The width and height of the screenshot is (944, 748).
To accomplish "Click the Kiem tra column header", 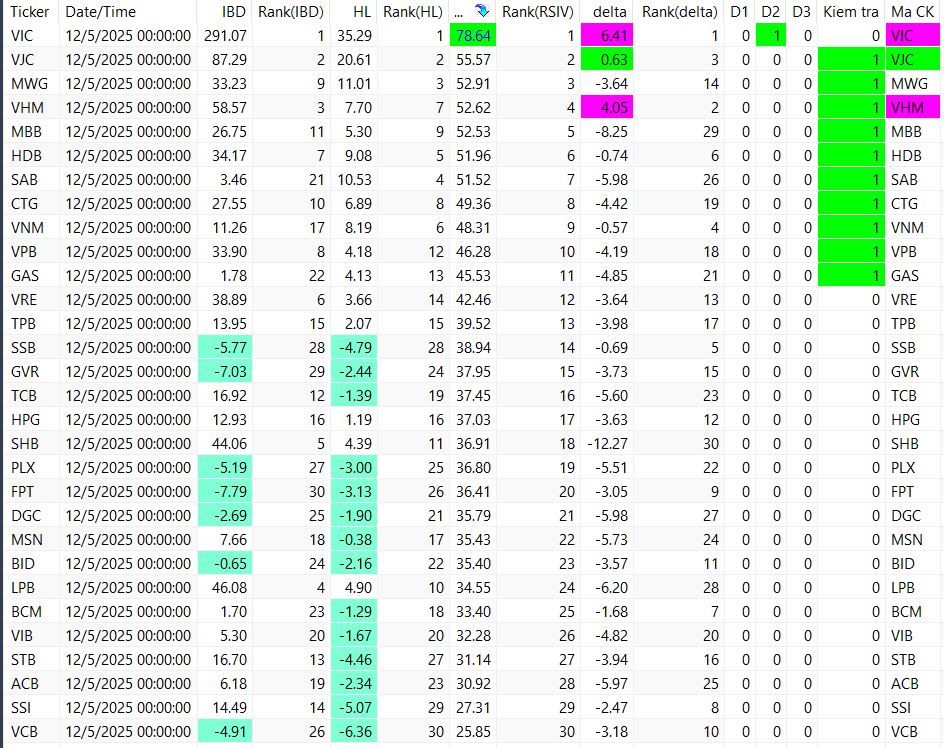I will coord(850,12).
